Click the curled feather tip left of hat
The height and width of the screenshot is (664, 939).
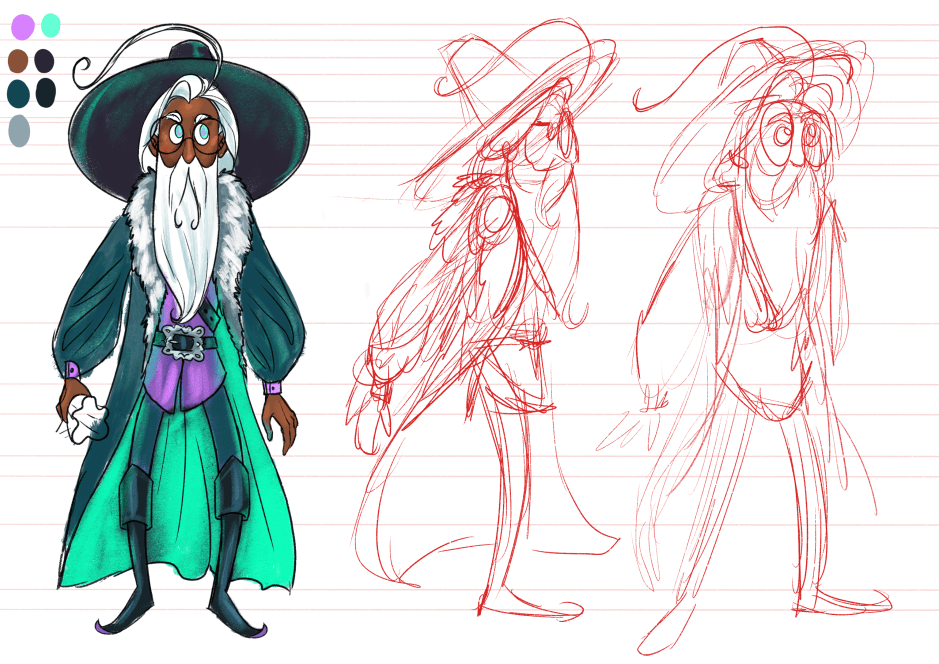[81, 69]
